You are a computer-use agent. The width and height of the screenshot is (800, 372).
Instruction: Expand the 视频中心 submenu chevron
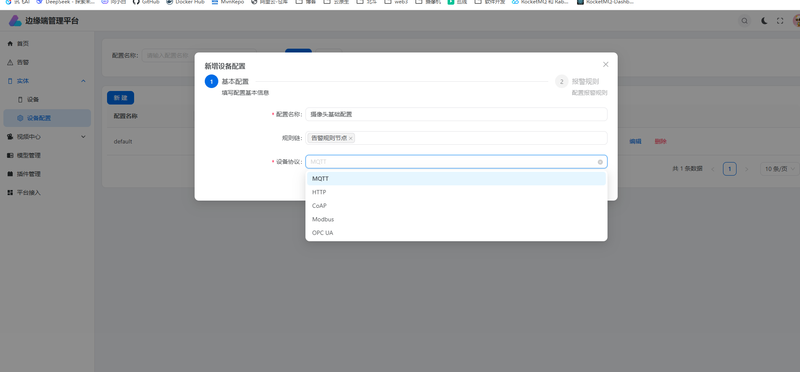coord(83,137)
